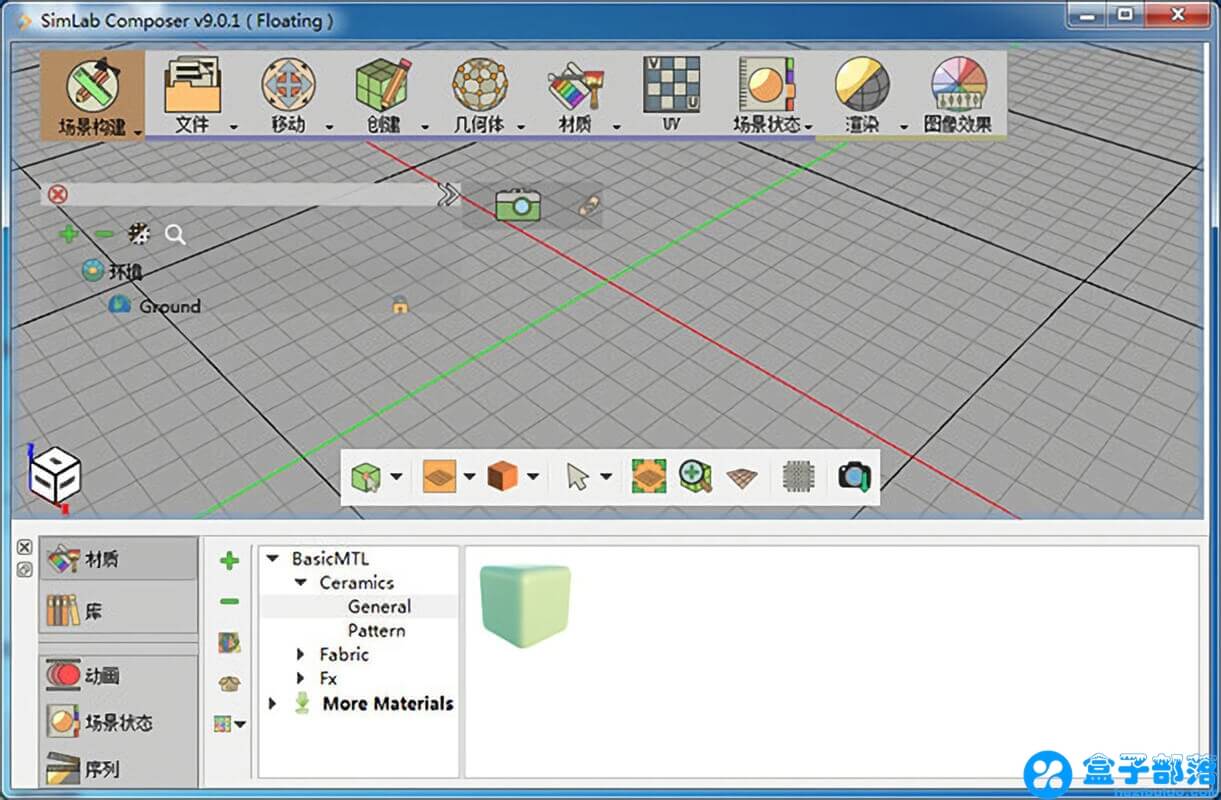The image size is (1221, 800).
Task: Select the Pattern category under Ceramics
Action: pos(376,631)
